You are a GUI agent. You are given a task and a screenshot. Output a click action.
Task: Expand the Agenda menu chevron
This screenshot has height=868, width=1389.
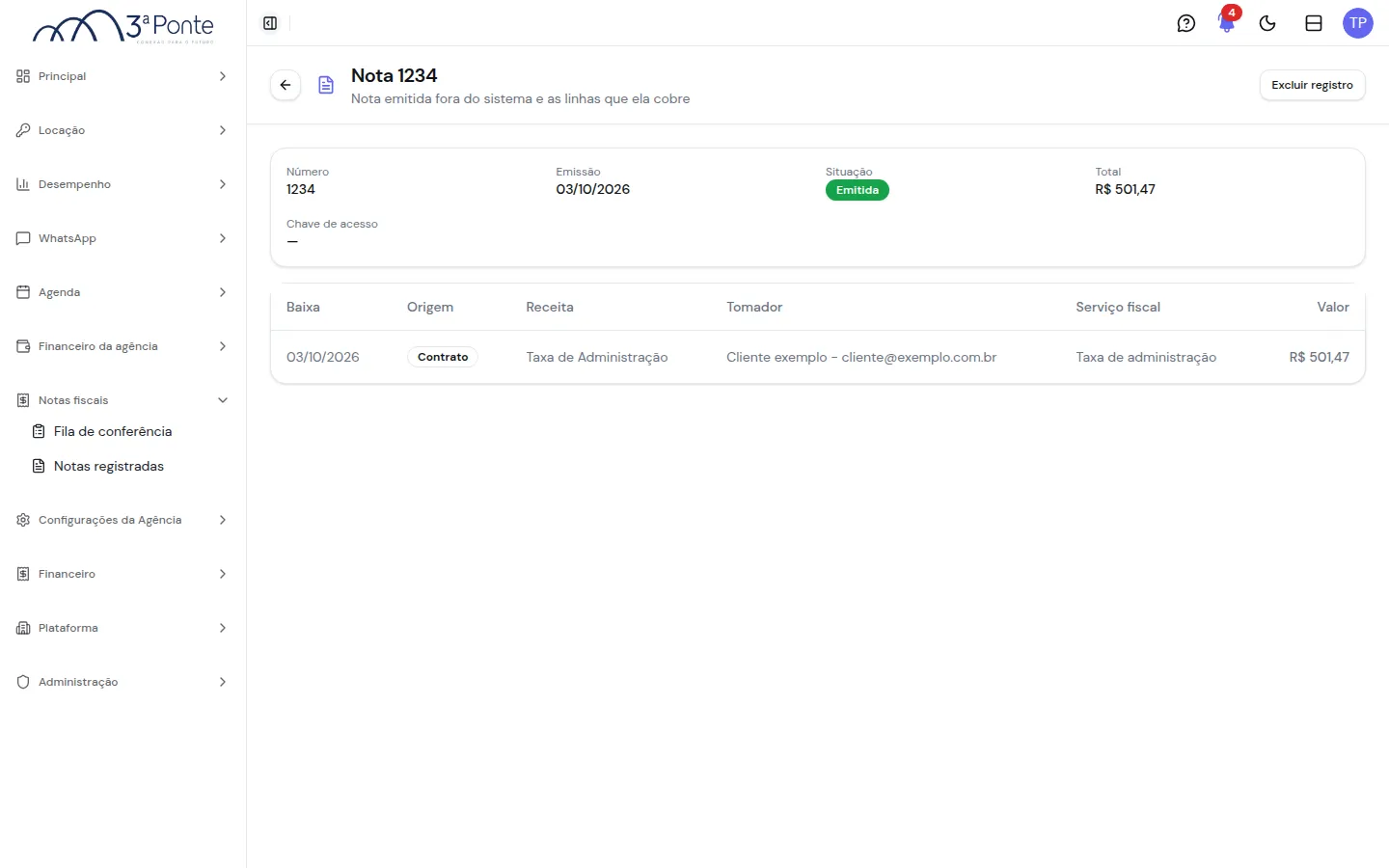coord(223,292)
